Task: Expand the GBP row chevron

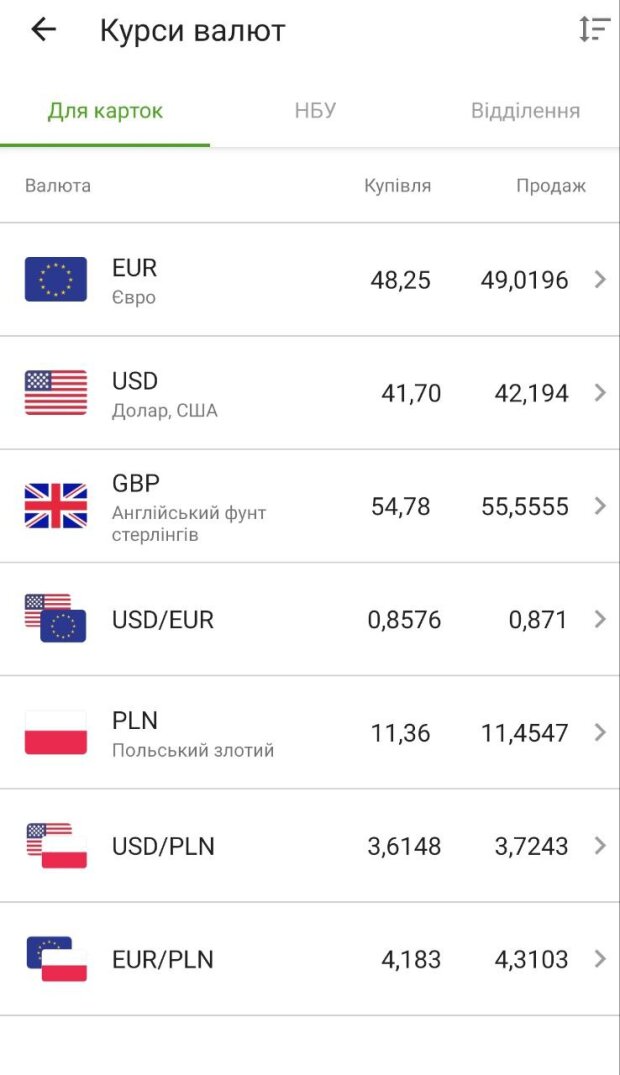Action: click(x=600, y=506)
